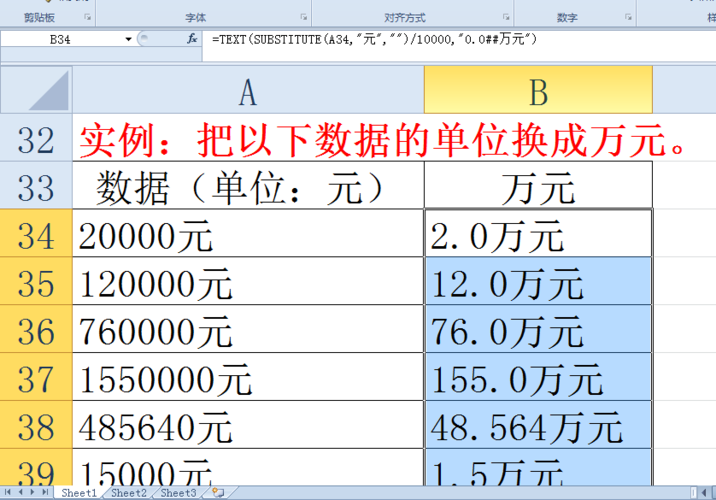Click the horizontal scrollbar left arrow
716x500 pixels.
[x=704, y=493]
